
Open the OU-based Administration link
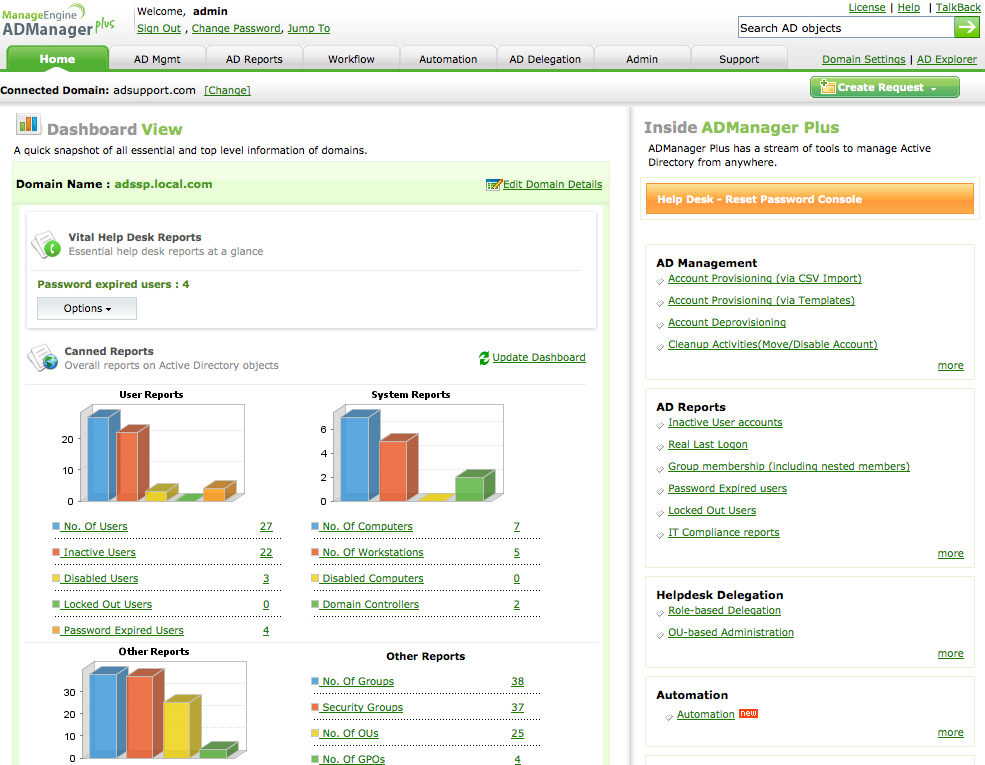731,632
